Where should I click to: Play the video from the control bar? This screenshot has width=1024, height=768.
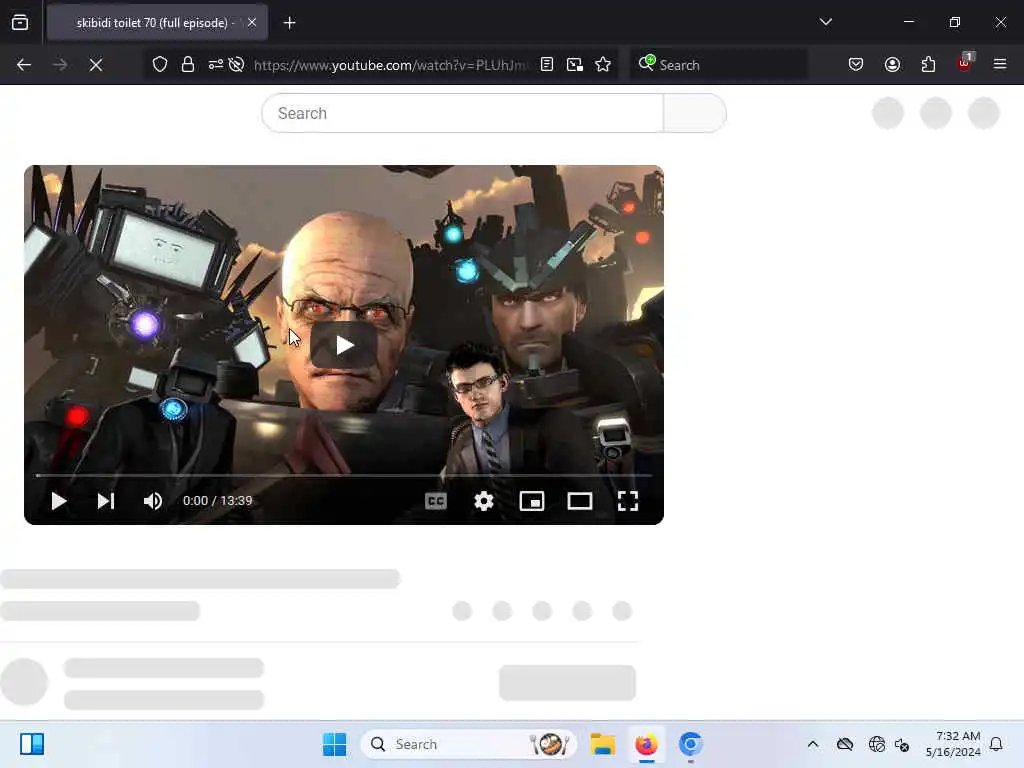coord(59,501)
